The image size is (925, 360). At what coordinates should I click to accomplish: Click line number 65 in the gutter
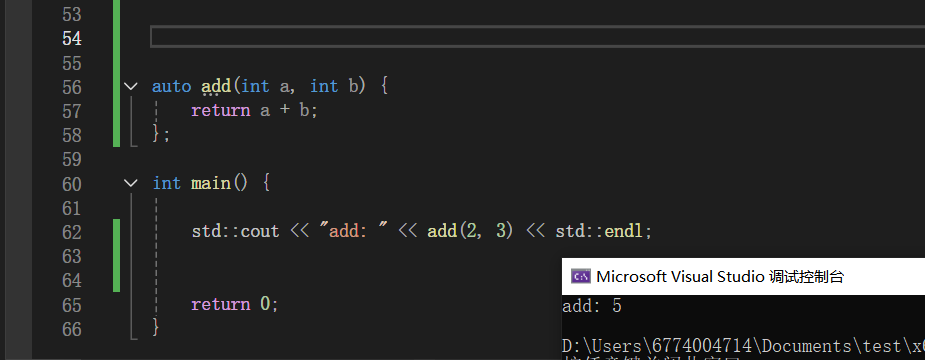point(71,305)
